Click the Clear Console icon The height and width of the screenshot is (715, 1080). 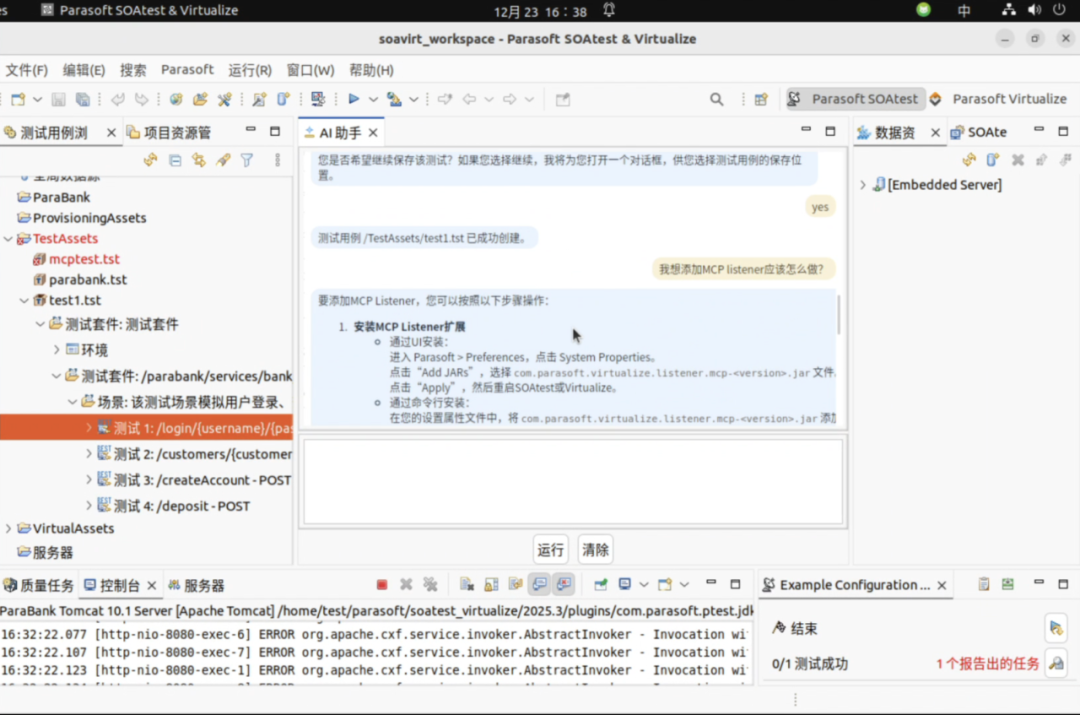[x=466, y=585]
